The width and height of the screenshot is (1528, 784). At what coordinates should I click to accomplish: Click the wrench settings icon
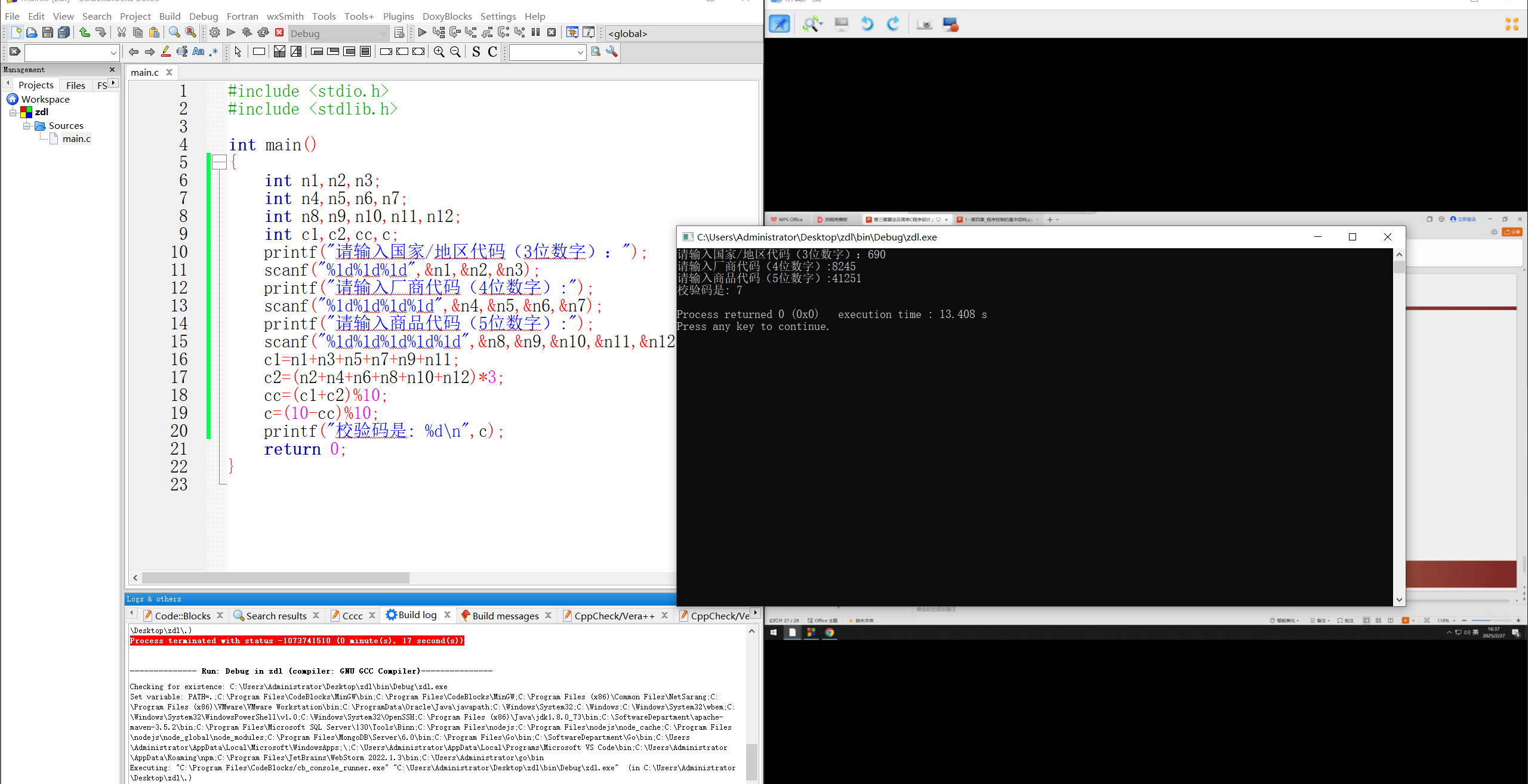pyautogui.click(x=612, y=52)
